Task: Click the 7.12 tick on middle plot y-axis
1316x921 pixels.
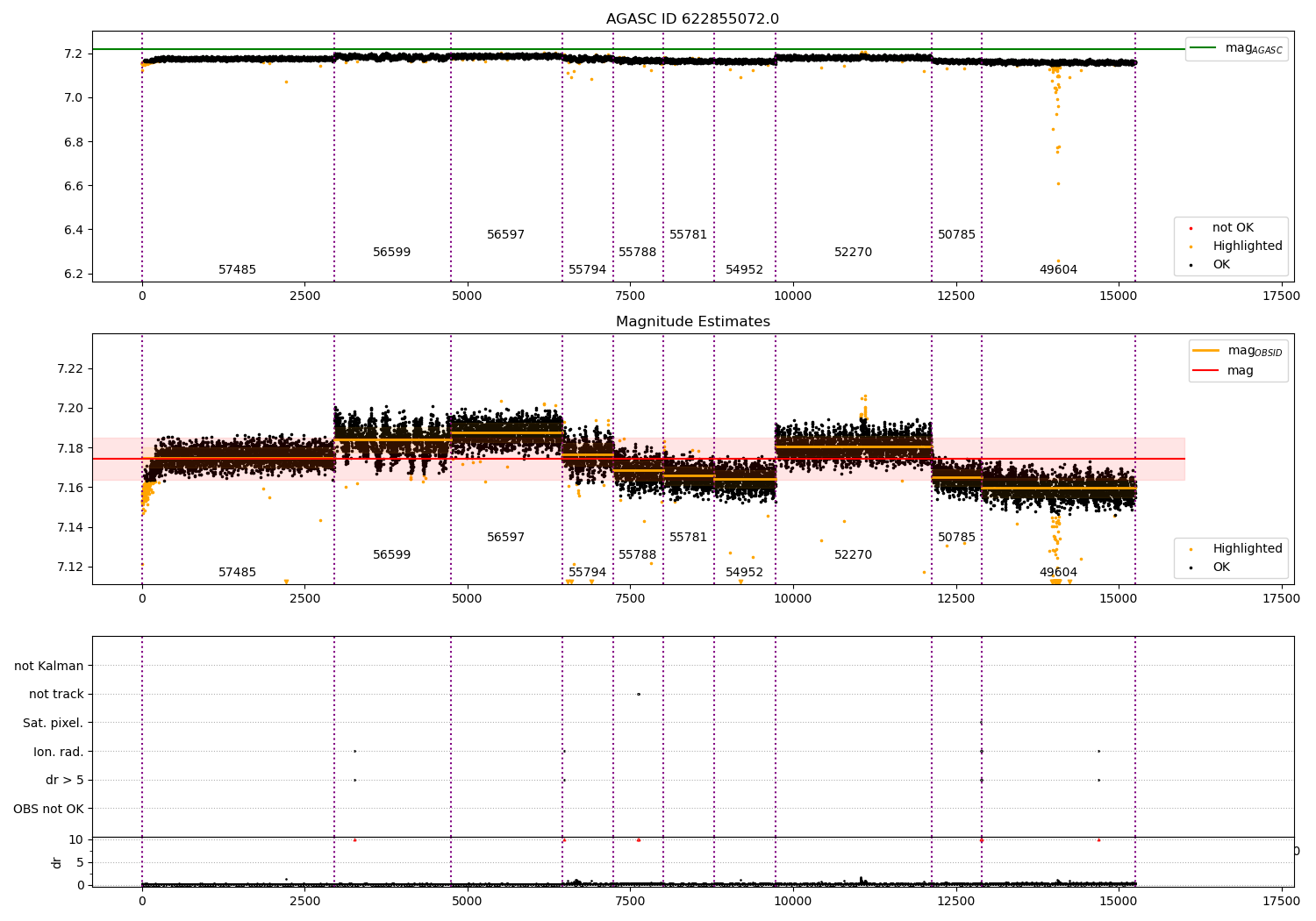Action: click(70, 567)
